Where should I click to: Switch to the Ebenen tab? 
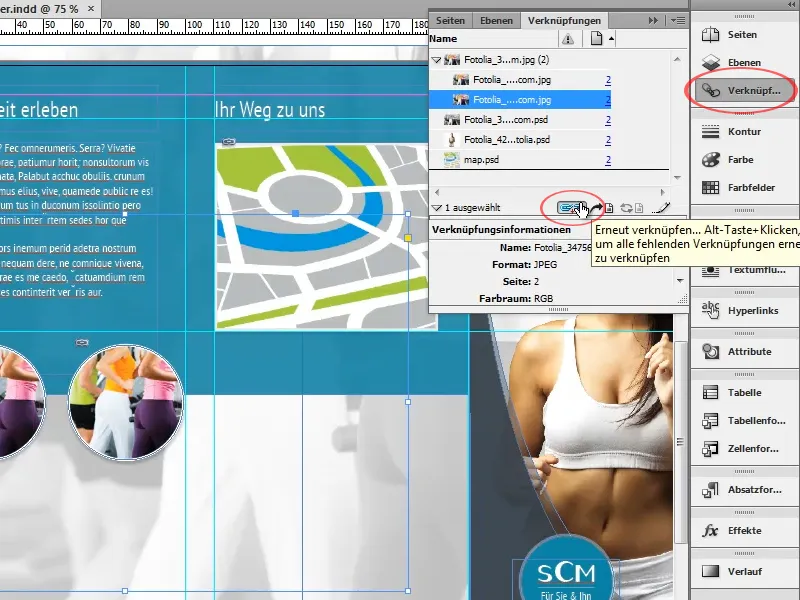click(x=496, y=20)
